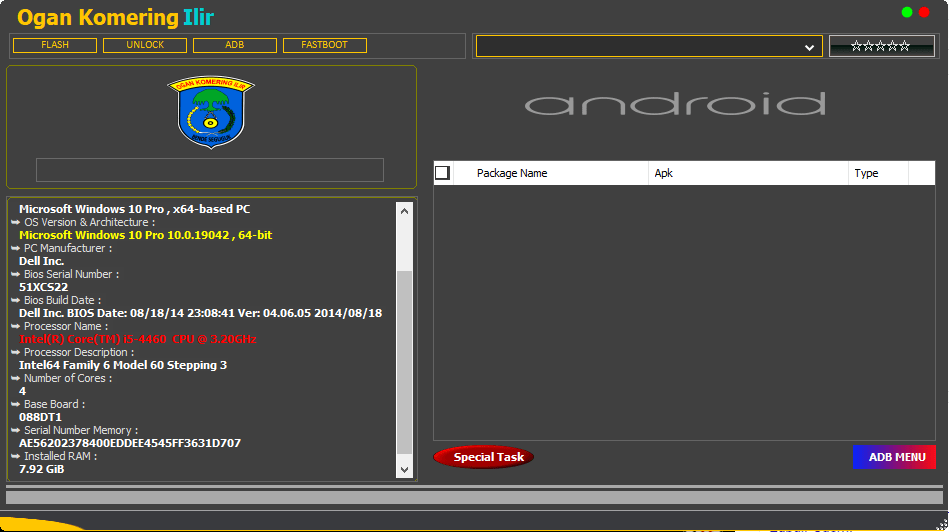Viewport: 949px width, 532px height.
Task: Select the ADB tab
Action: [x=235, y=45]
